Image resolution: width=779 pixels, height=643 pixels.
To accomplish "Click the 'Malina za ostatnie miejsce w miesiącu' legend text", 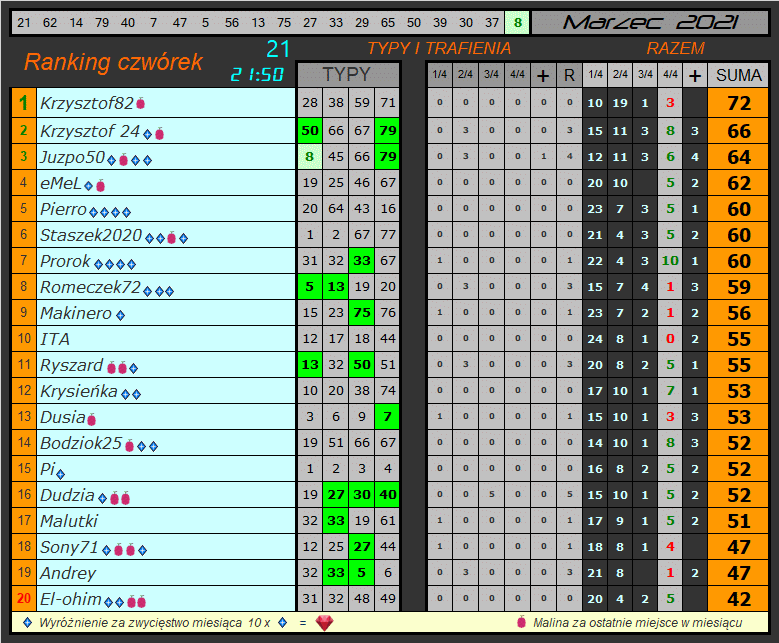I will pyautogui.click(x=637, y=623).
